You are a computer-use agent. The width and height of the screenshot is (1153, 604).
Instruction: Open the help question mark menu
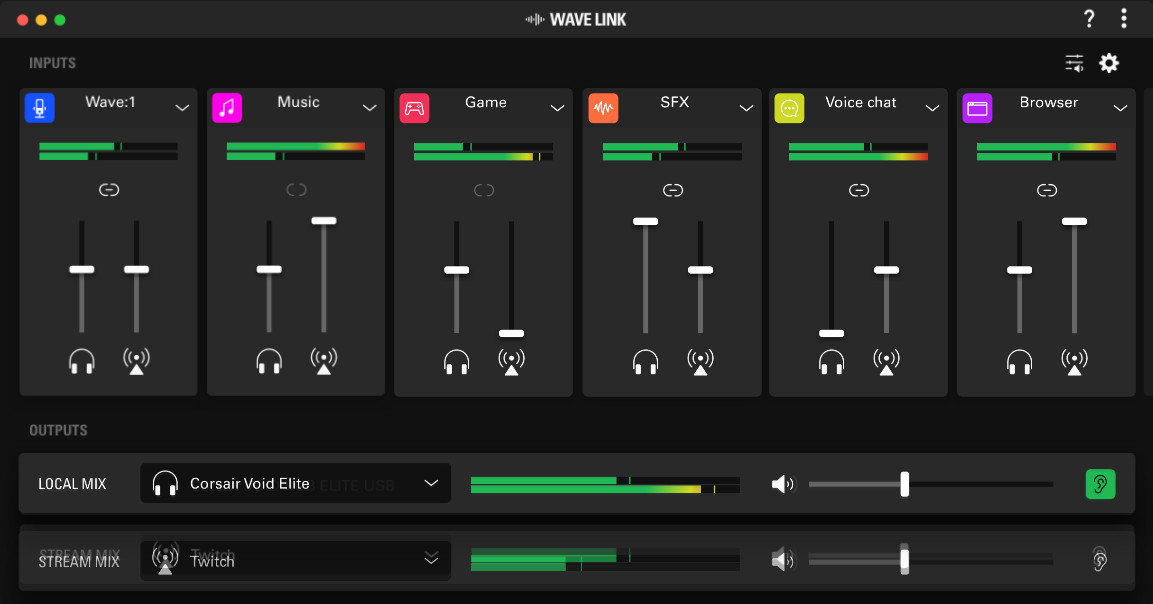click(1089, 18)
